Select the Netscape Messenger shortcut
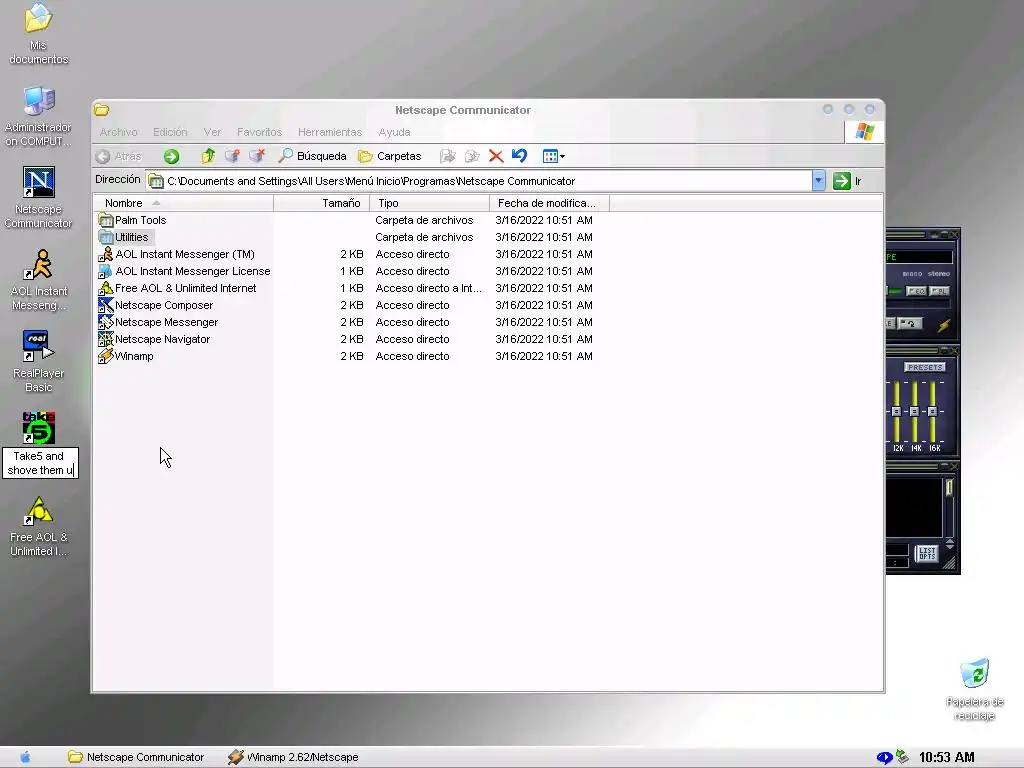1024x768 pixels. (x=158, y=322)
